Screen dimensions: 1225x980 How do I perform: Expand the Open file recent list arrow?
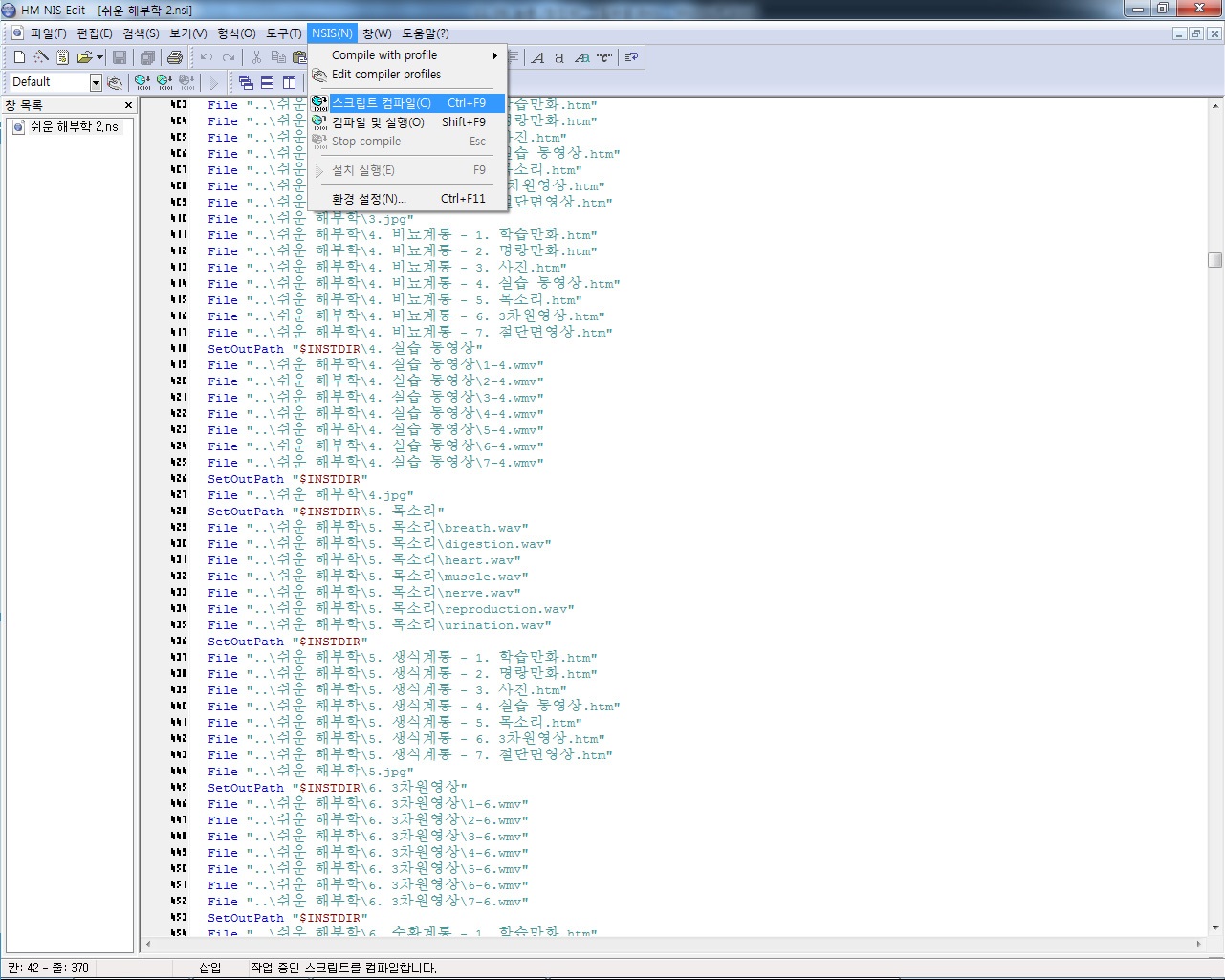(x=99, y=57)
